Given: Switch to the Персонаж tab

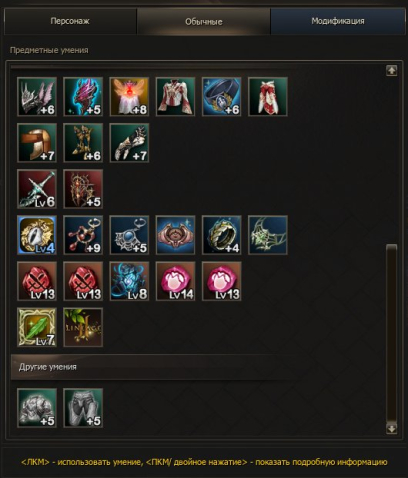Looking at the screenshot, I should coord(70,21).
